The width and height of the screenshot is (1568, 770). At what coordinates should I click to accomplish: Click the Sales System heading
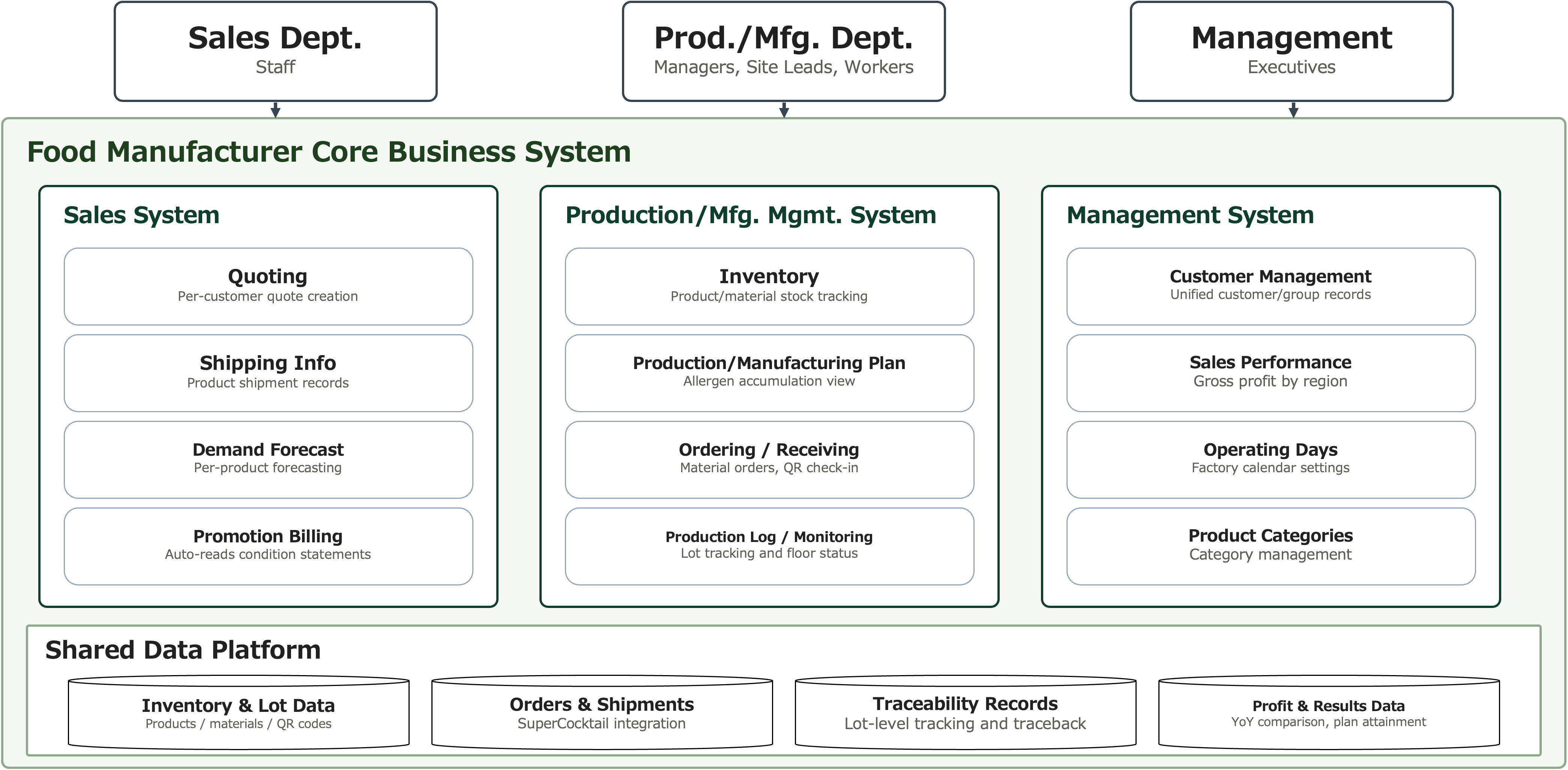coord(141,215)
